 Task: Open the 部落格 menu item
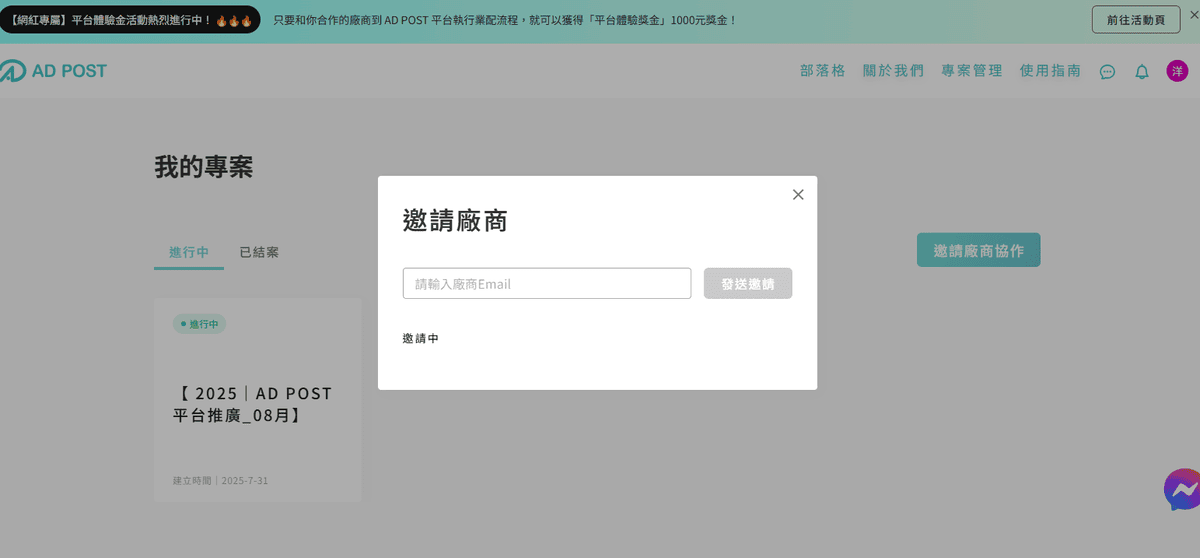[822, 71]
